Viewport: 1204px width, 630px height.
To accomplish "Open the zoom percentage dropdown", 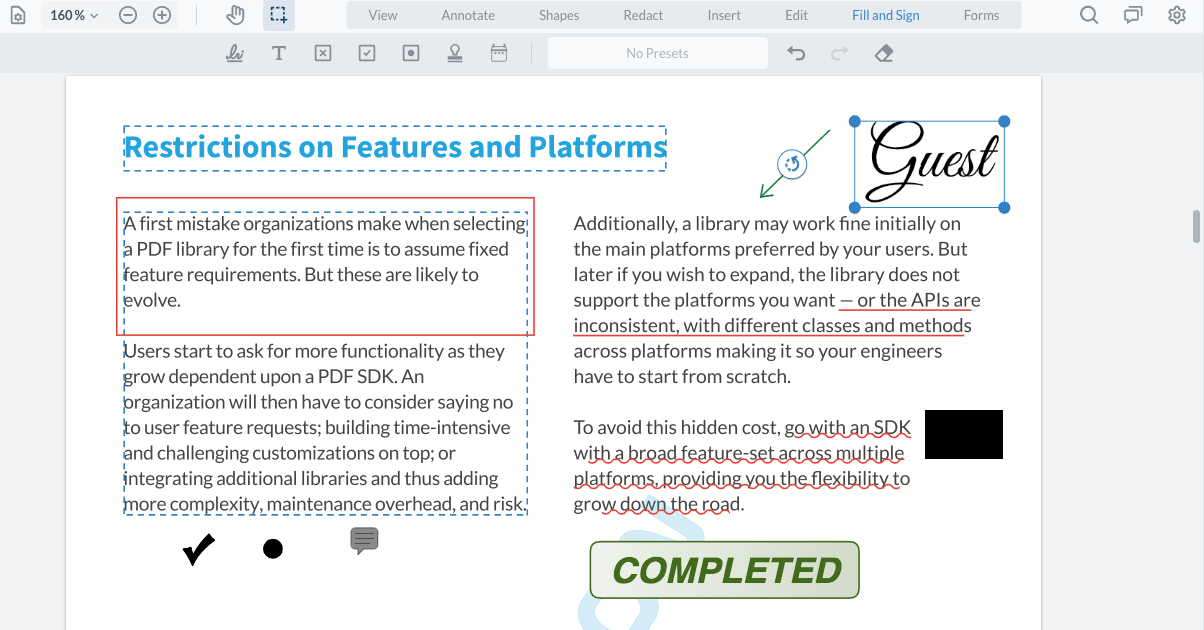I will (73, 15).
